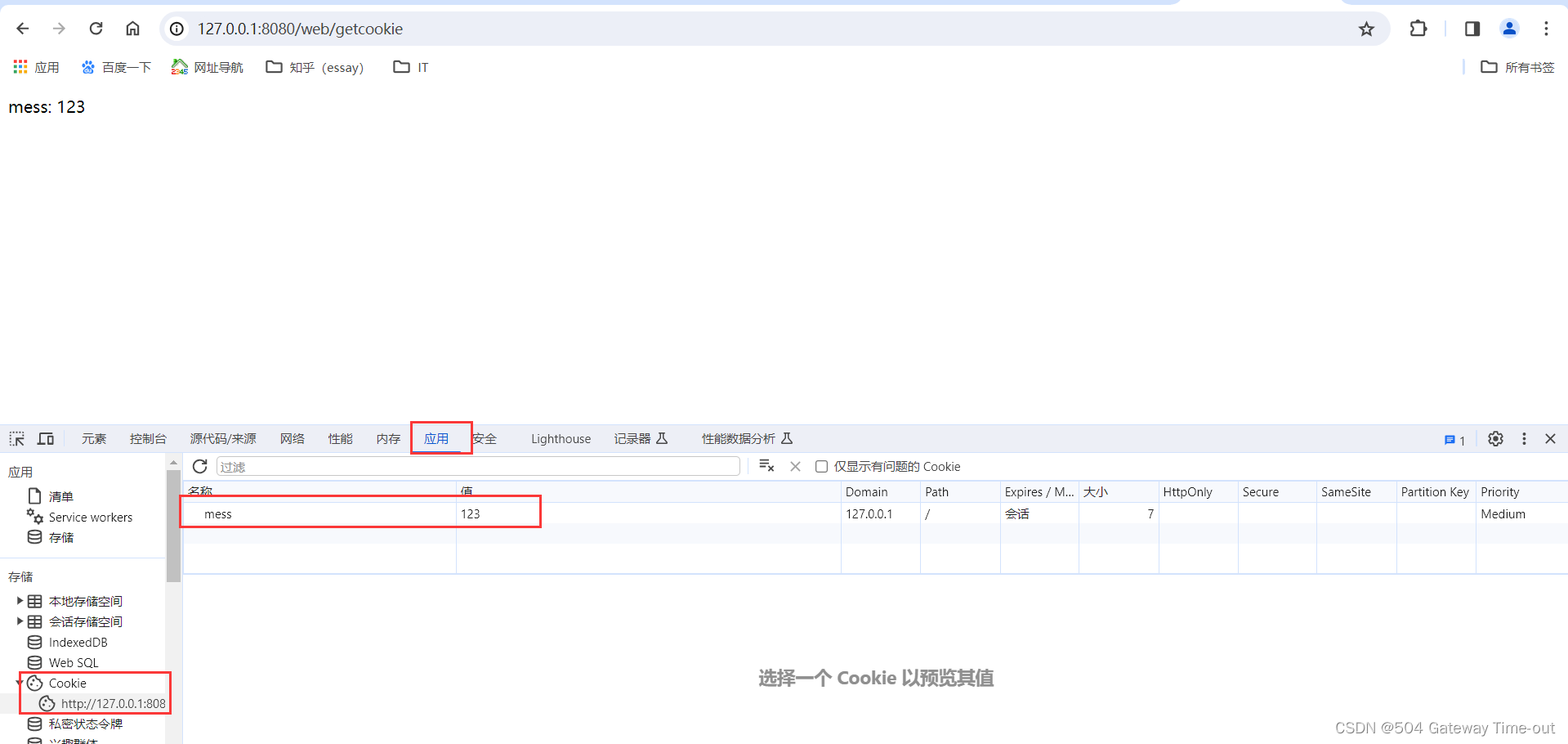1568x744 pixels.
Task: Switch to the 元素 tab
Action: point(94,439)
